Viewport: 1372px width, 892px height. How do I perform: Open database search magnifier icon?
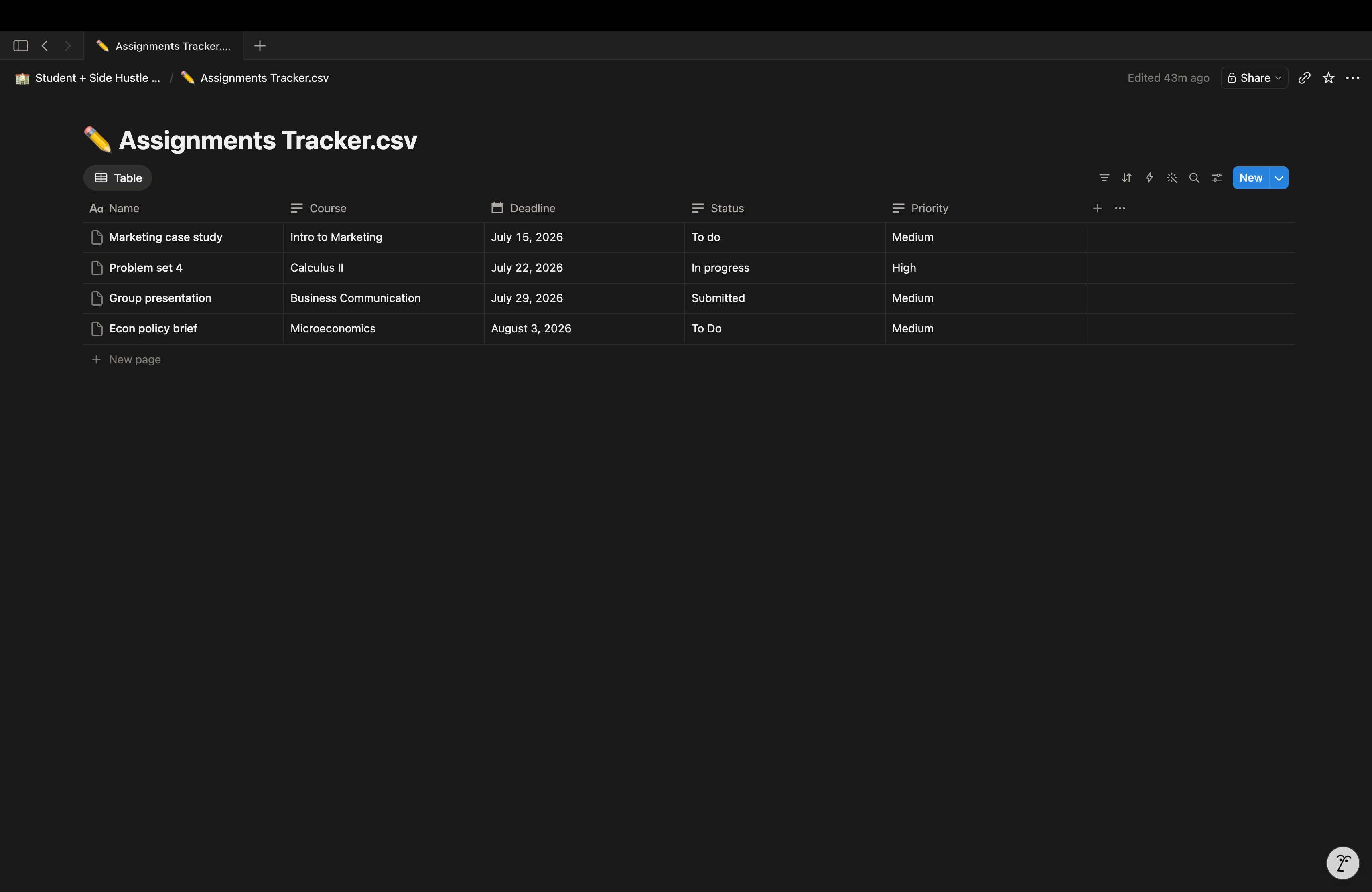[1194, 178]
